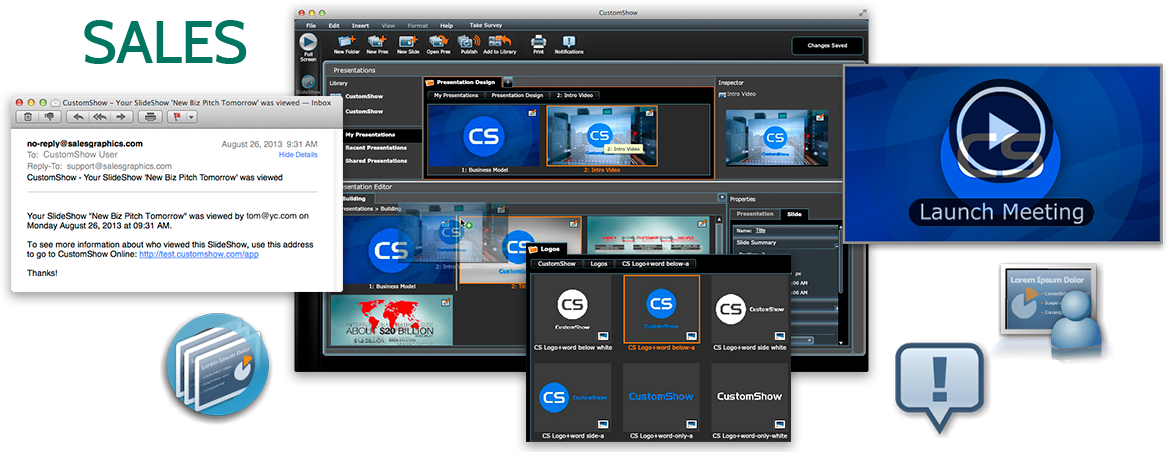Click the Hide Details link in Mail

[298, 155]
